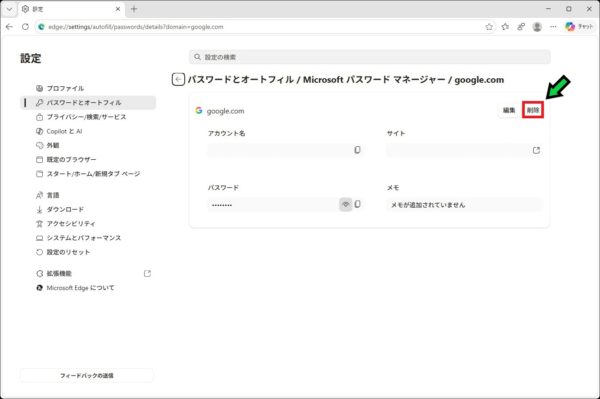This screenshot has width=600, height=399.
Task: Open the tab actions chevron menu
Action: point(9,9)
